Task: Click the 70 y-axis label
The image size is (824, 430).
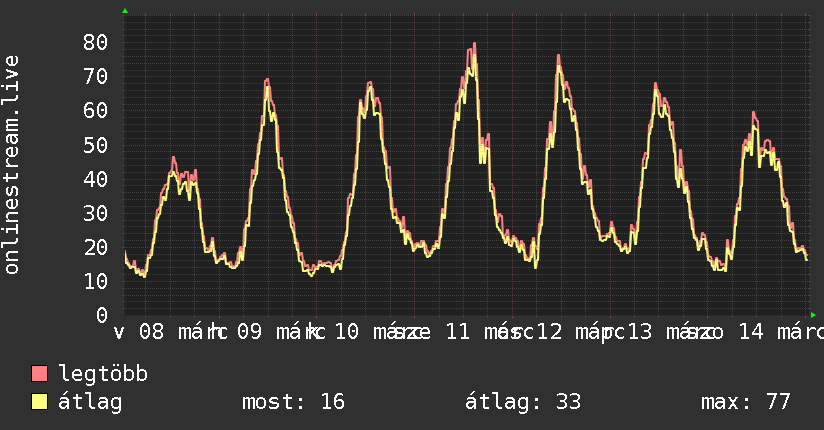Action: pos(96,77)
